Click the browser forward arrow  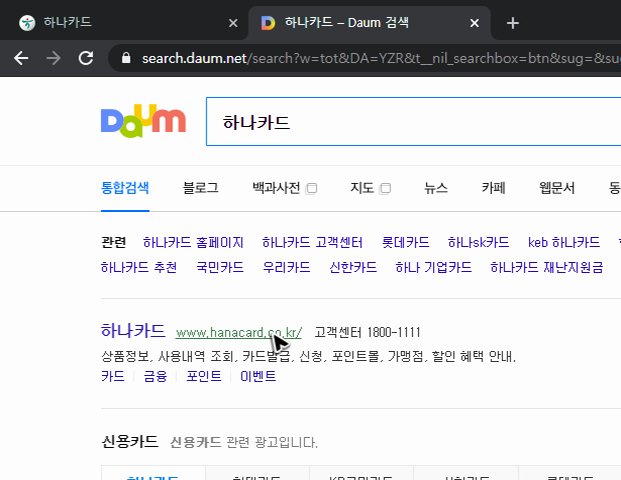(53, 58)
